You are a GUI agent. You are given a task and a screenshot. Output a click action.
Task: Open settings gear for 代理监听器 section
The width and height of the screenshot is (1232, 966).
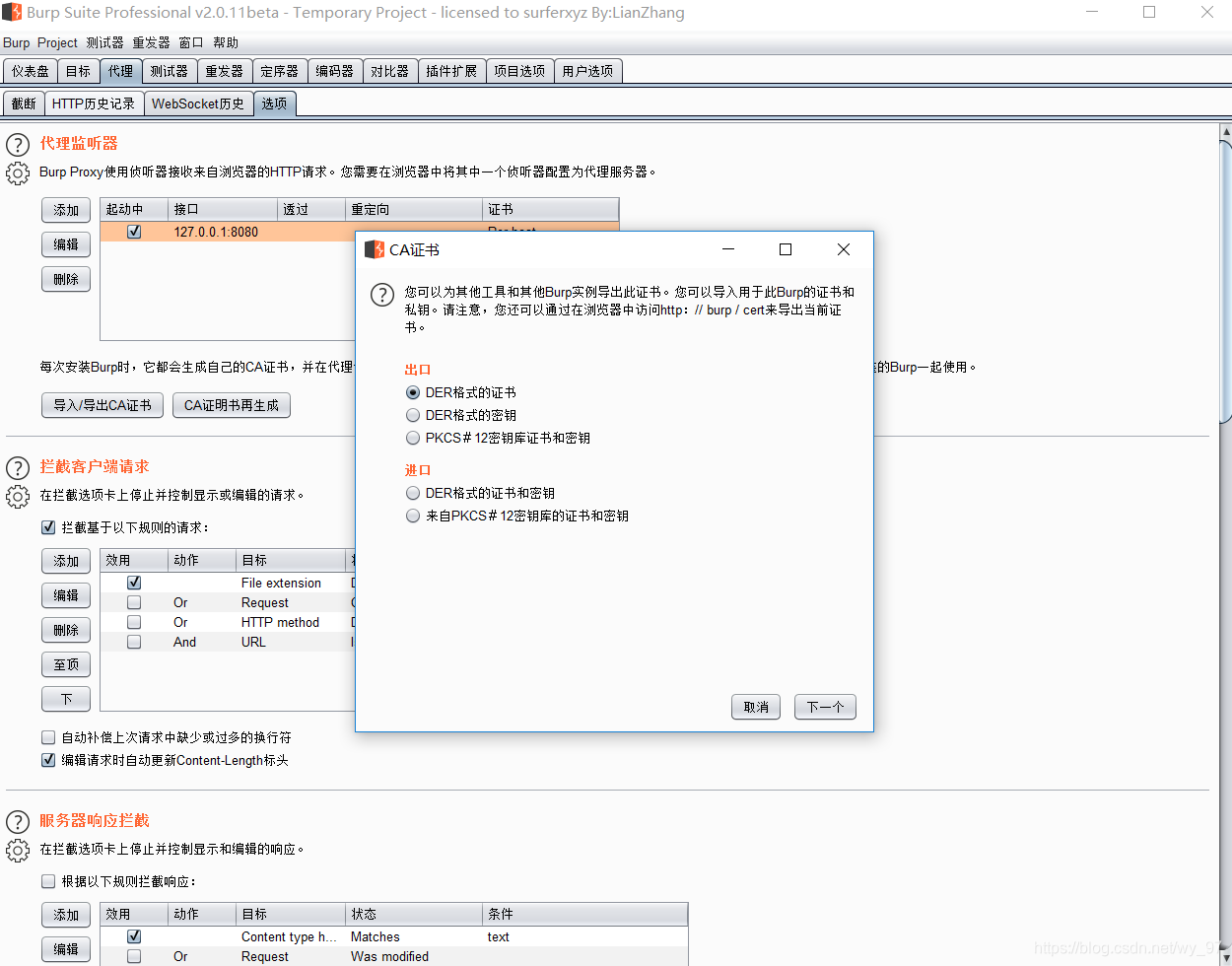point(18,173)
